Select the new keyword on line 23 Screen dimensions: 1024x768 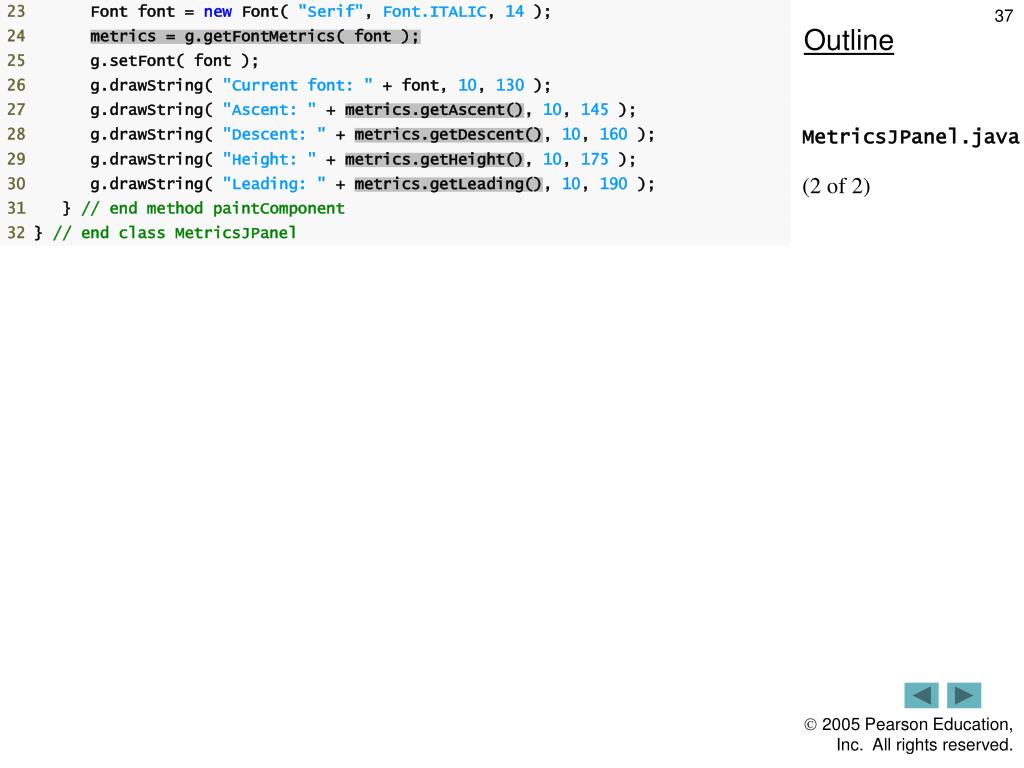coord(217,12)
